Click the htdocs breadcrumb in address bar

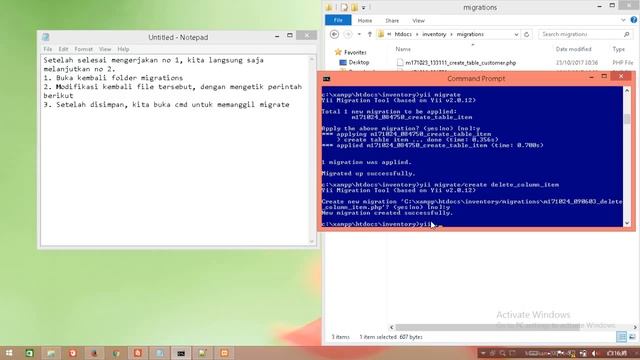pyautogui.click(x=403, y=34)
